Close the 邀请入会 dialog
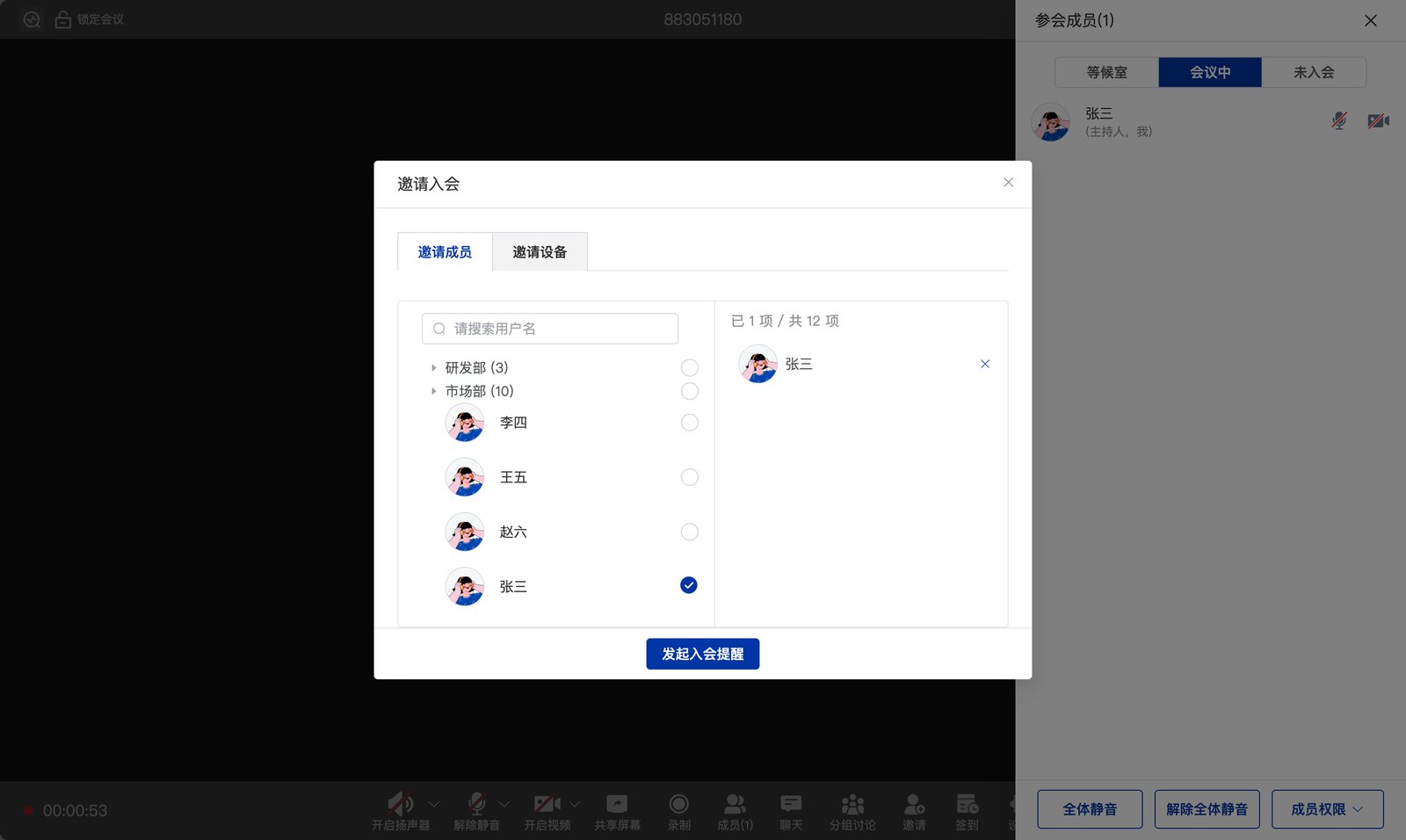Viewport: 1406px width, 840px height. click(x=1009, y=183)
